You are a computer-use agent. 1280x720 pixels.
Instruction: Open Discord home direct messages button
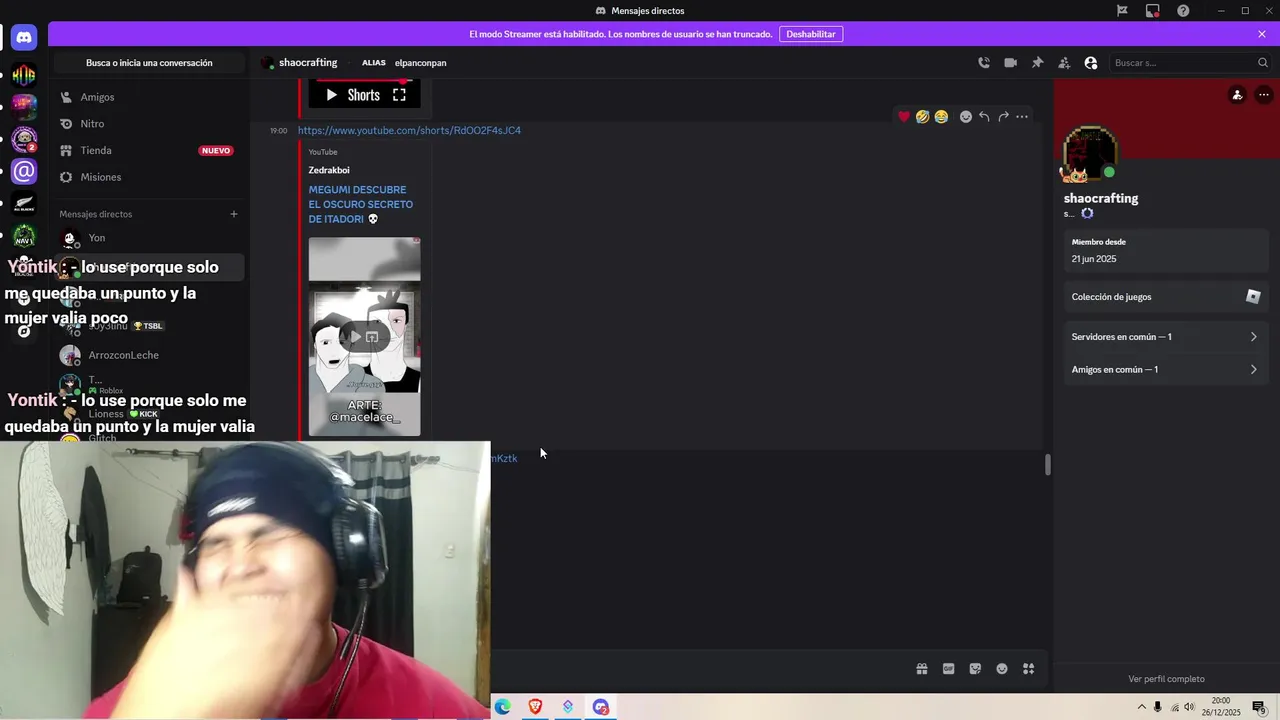pos(24,38)
